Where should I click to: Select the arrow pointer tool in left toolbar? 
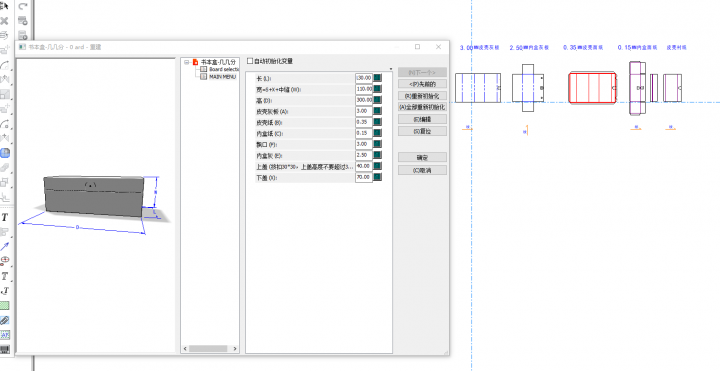coord(5,6)
